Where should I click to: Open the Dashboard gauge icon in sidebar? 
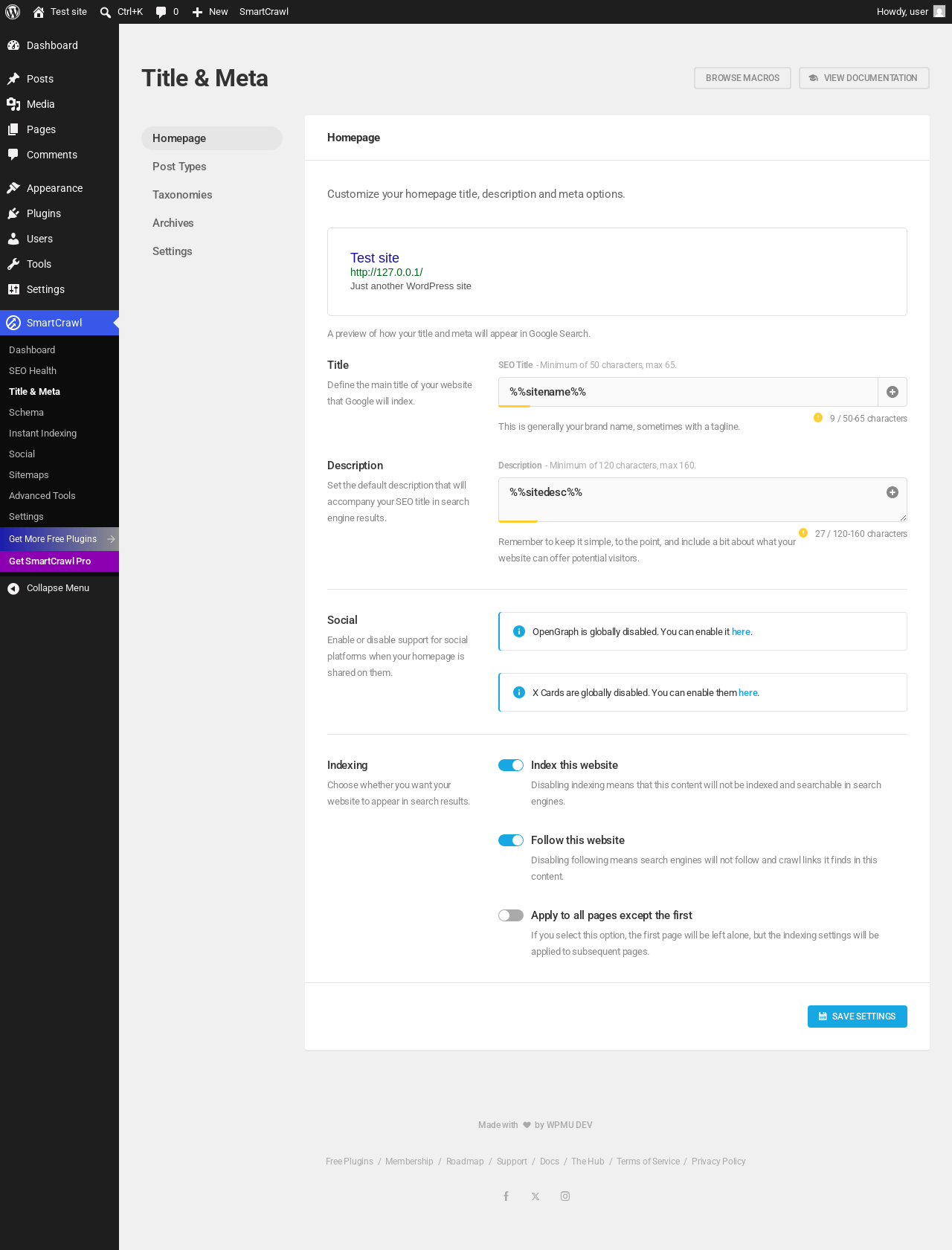[x=13, y=45]
